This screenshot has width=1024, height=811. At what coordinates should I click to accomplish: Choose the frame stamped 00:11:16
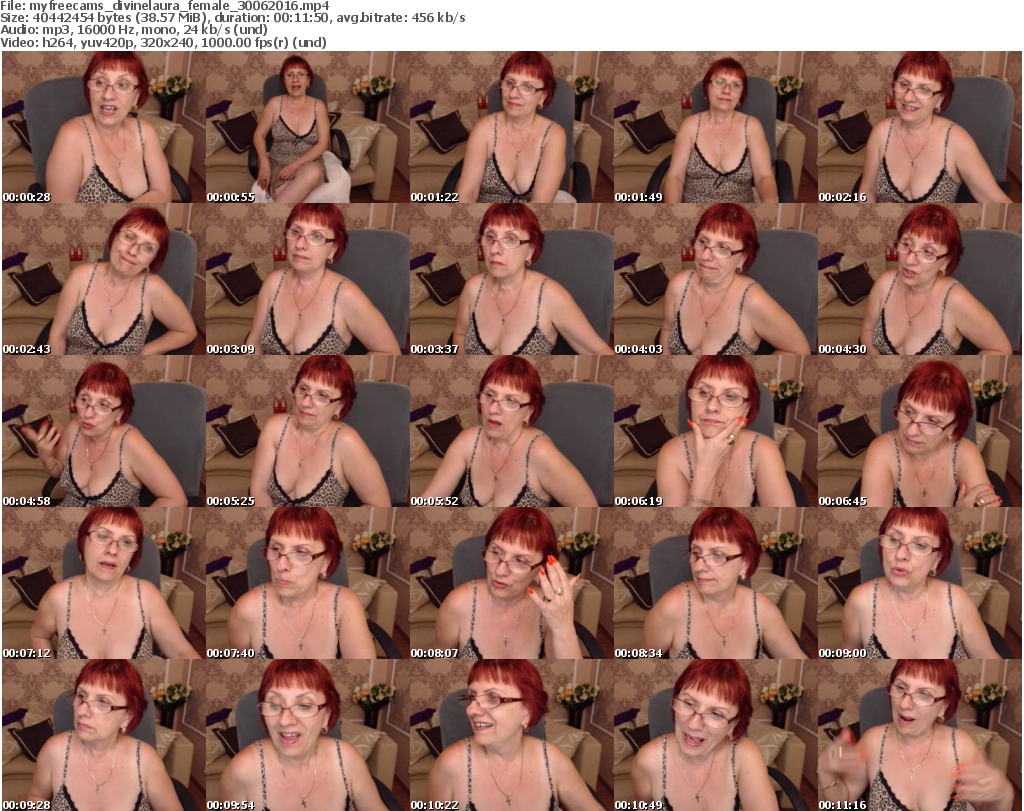pos(920,735)
